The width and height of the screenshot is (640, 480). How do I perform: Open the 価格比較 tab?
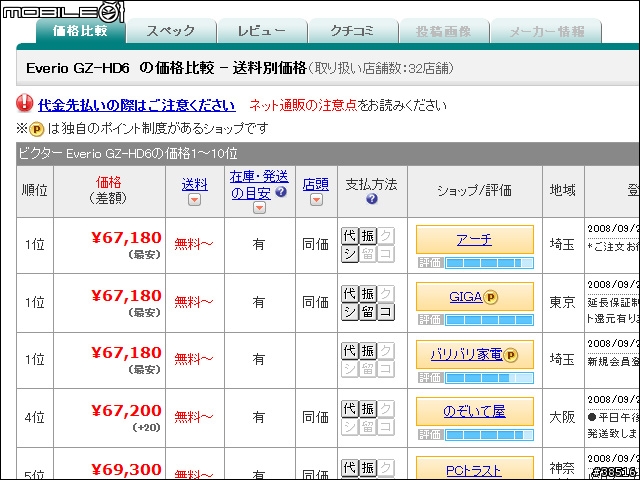(80, 31)
